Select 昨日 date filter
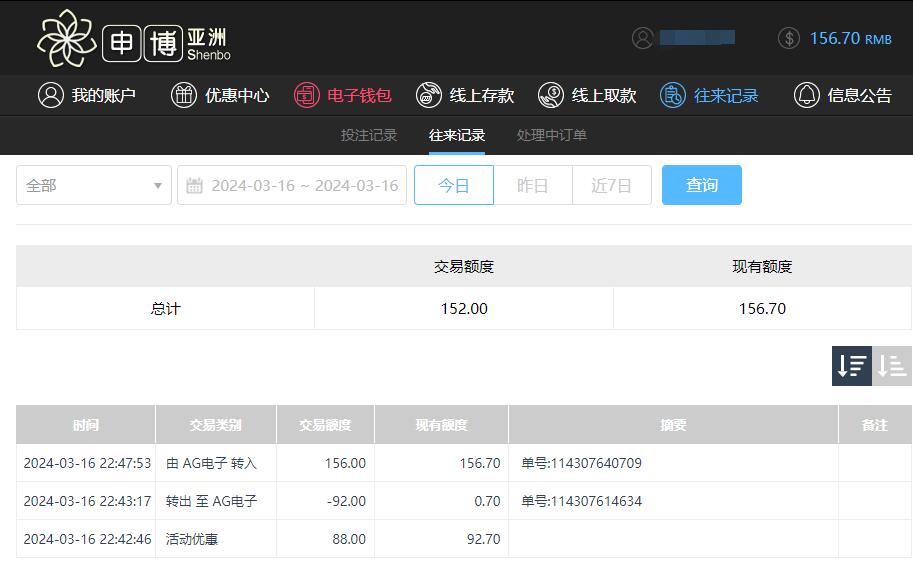The height and width of the screenshot is (563, 913). [x=533, y=185]
